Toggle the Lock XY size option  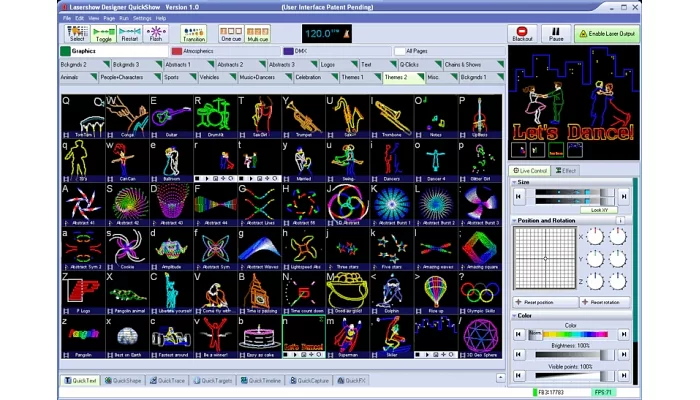[599, 210]
